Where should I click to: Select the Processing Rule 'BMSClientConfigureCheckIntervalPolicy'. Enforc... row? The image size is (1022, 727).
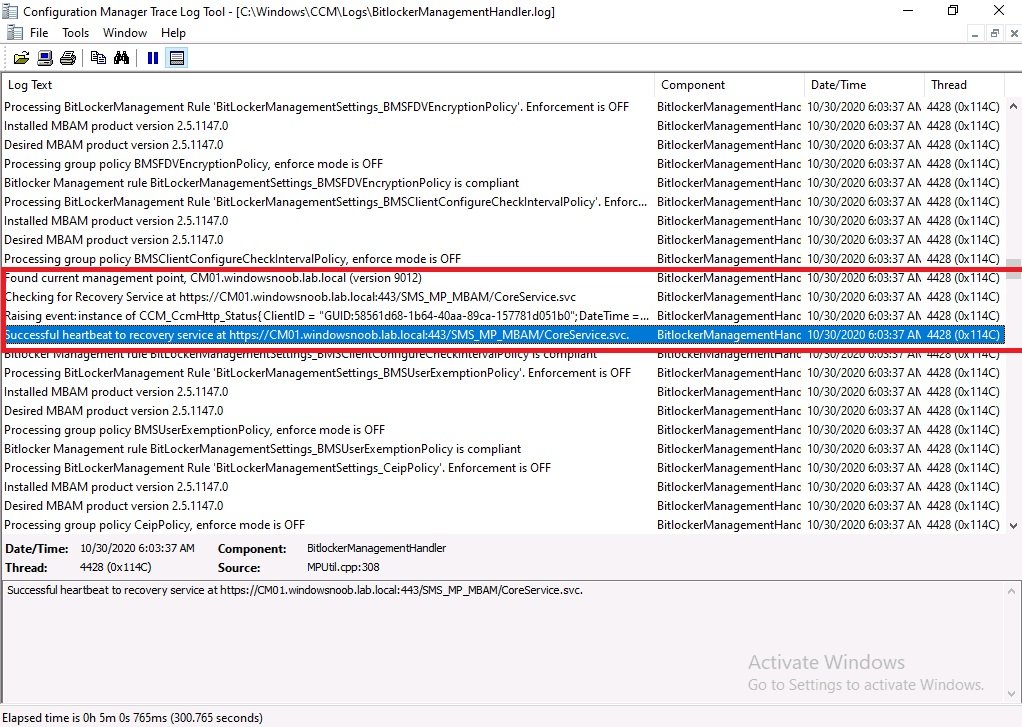pos(503,201)
